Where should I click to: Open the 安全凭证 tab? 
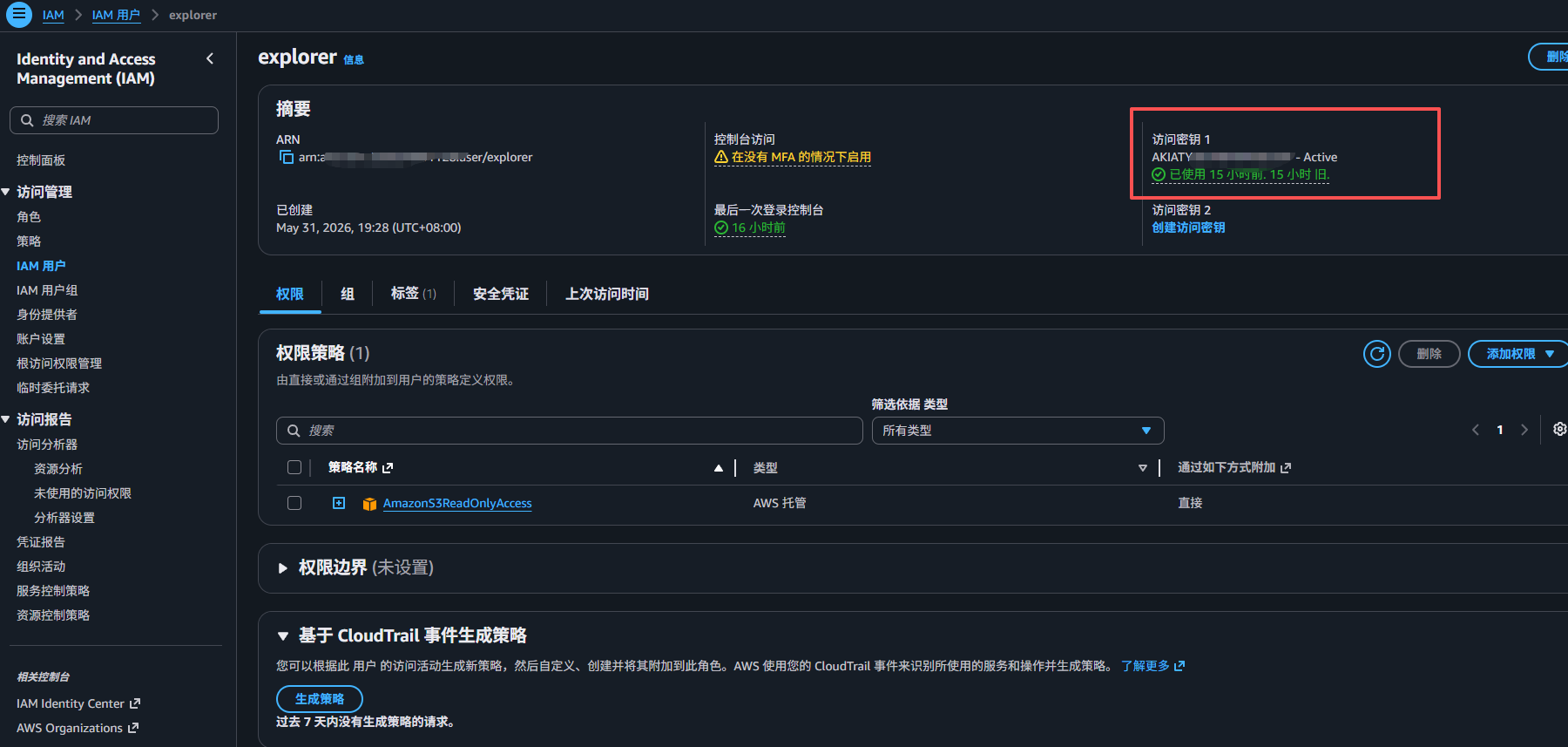pyautogui.click(x=501, y=294)
